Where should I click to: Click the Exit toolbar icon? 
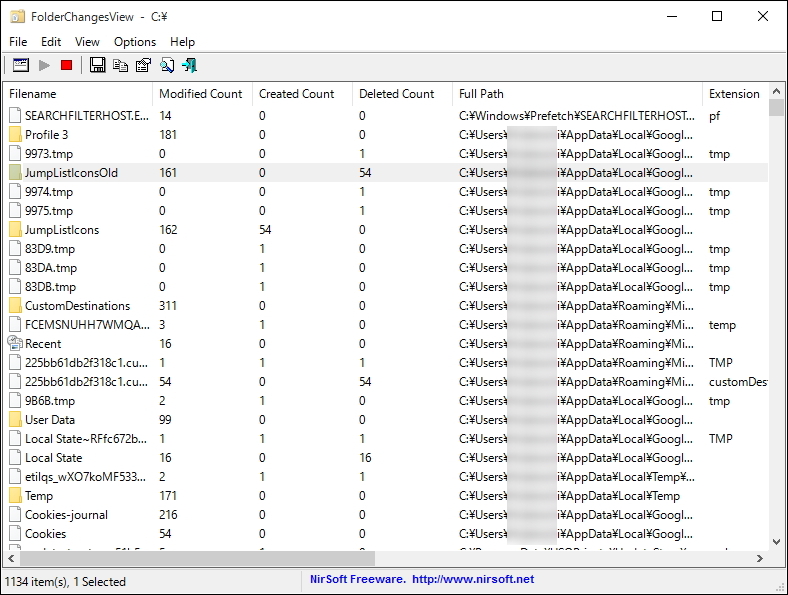(189, 65)
